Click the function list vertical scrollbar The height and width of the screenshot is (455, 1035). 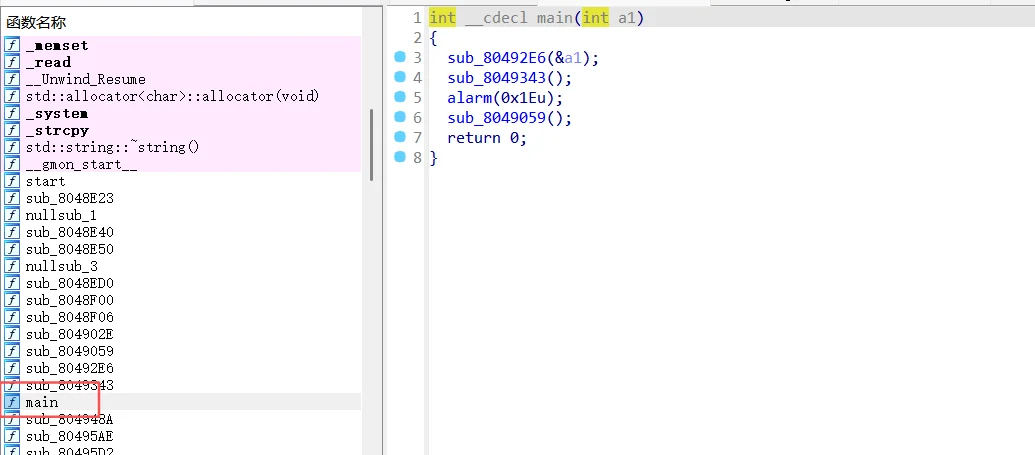[x=372, y=145]
